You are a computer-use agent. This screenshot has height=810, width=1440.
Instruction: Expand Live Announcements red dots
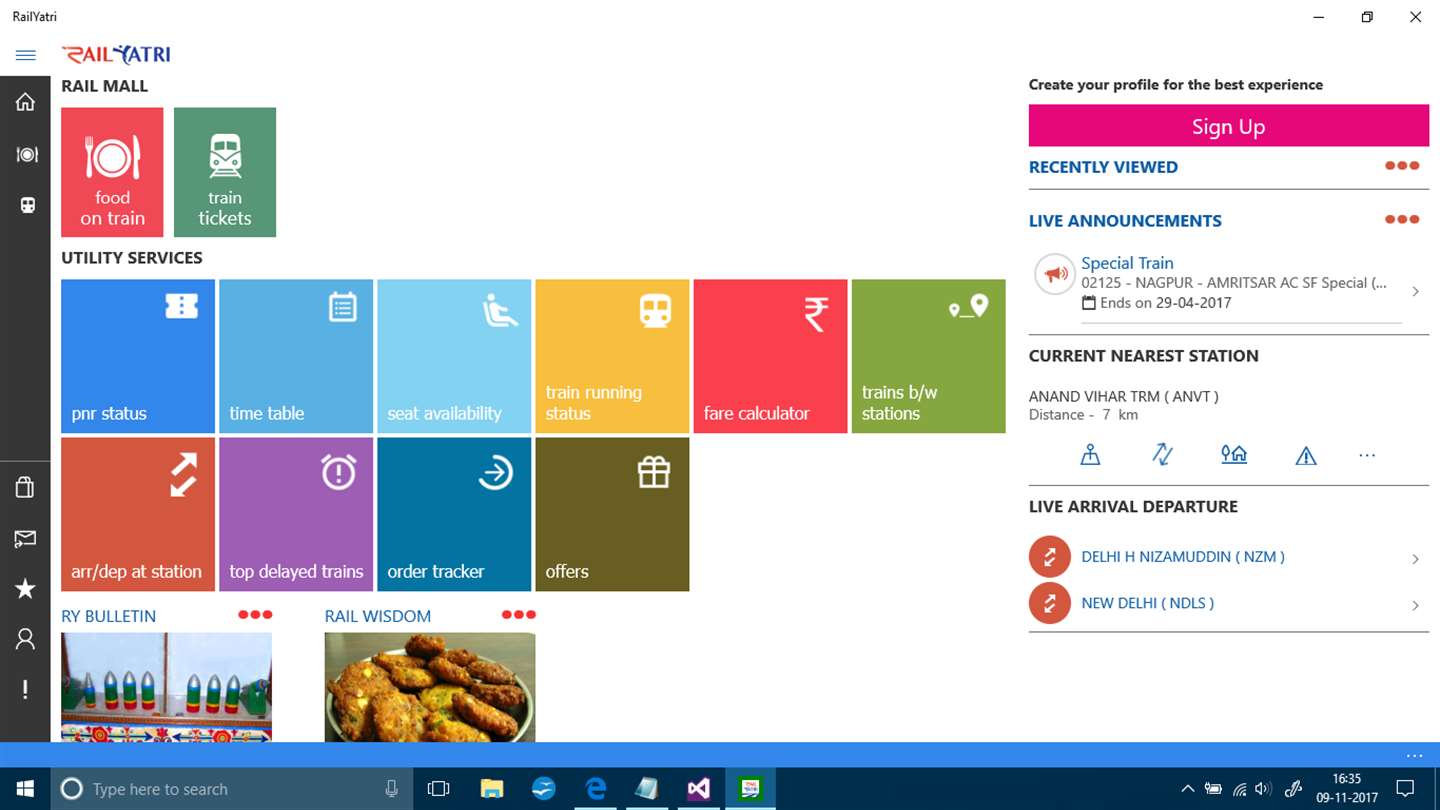1402,219
